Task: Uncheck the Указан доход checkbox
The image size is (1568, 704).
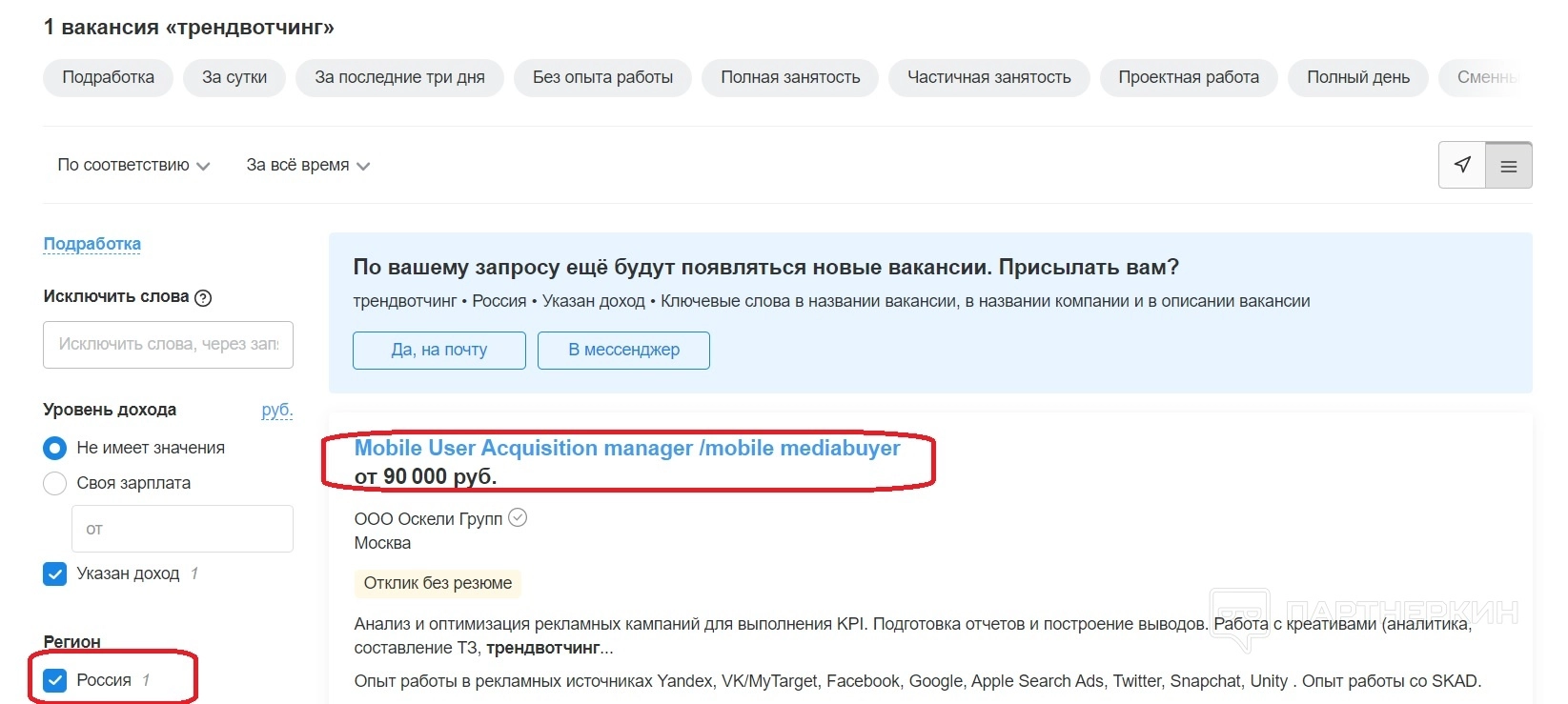Action: [55, 573]
